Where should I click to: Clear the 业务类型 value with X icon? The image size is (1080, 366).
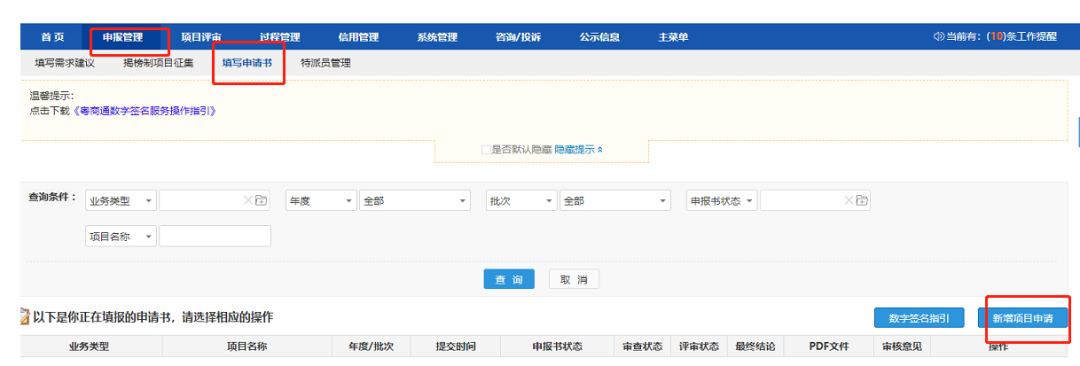coord(249,201)
